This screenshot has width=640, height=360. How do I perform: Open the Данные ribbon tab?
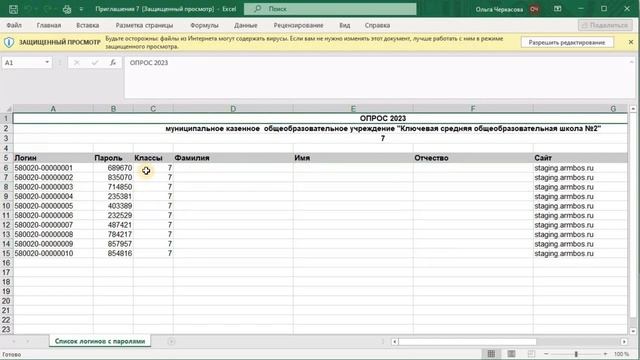tap(246, 25)
